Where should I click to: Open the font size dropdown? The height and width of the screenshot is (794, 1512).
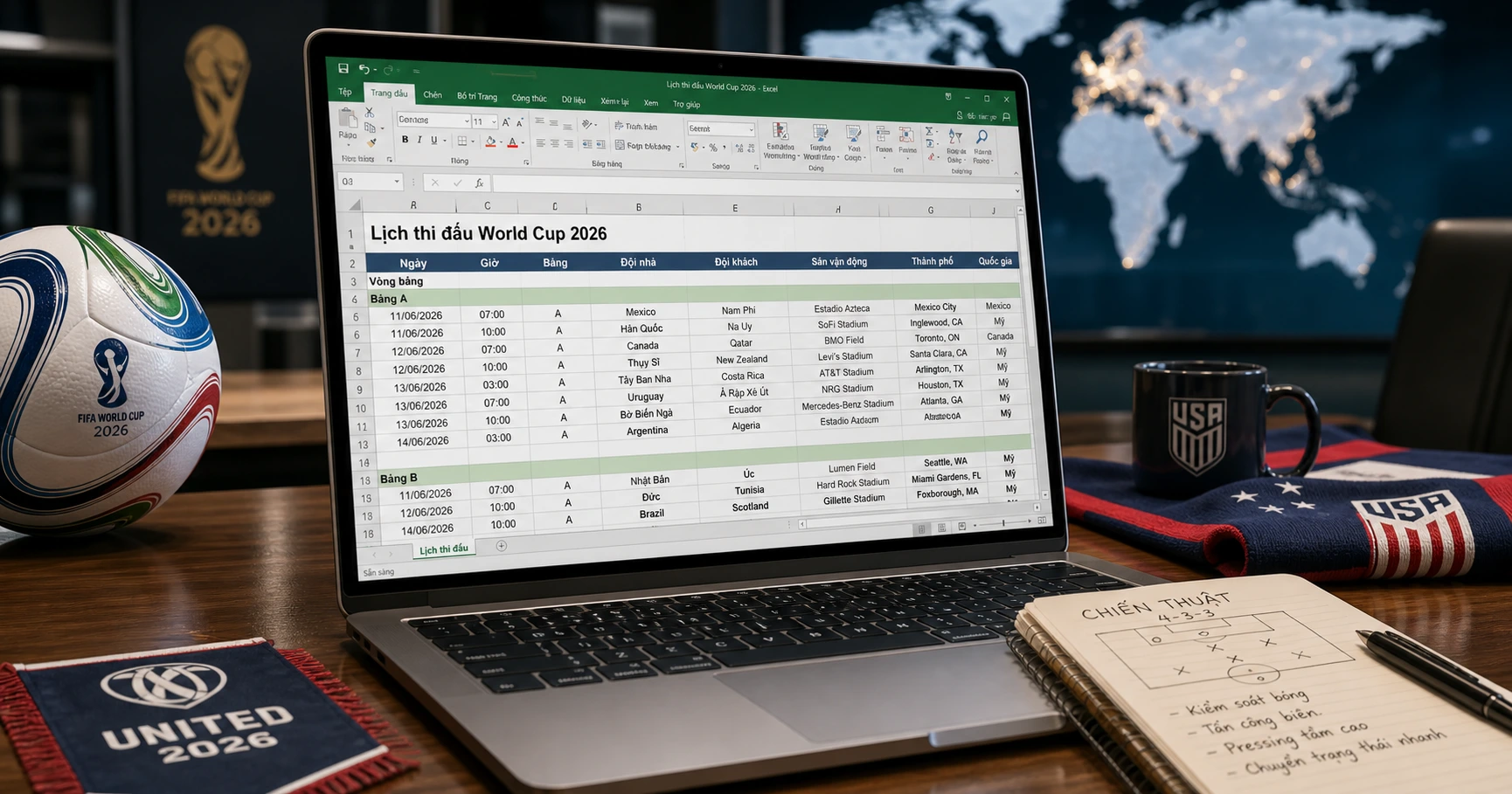tap(494, 122)
